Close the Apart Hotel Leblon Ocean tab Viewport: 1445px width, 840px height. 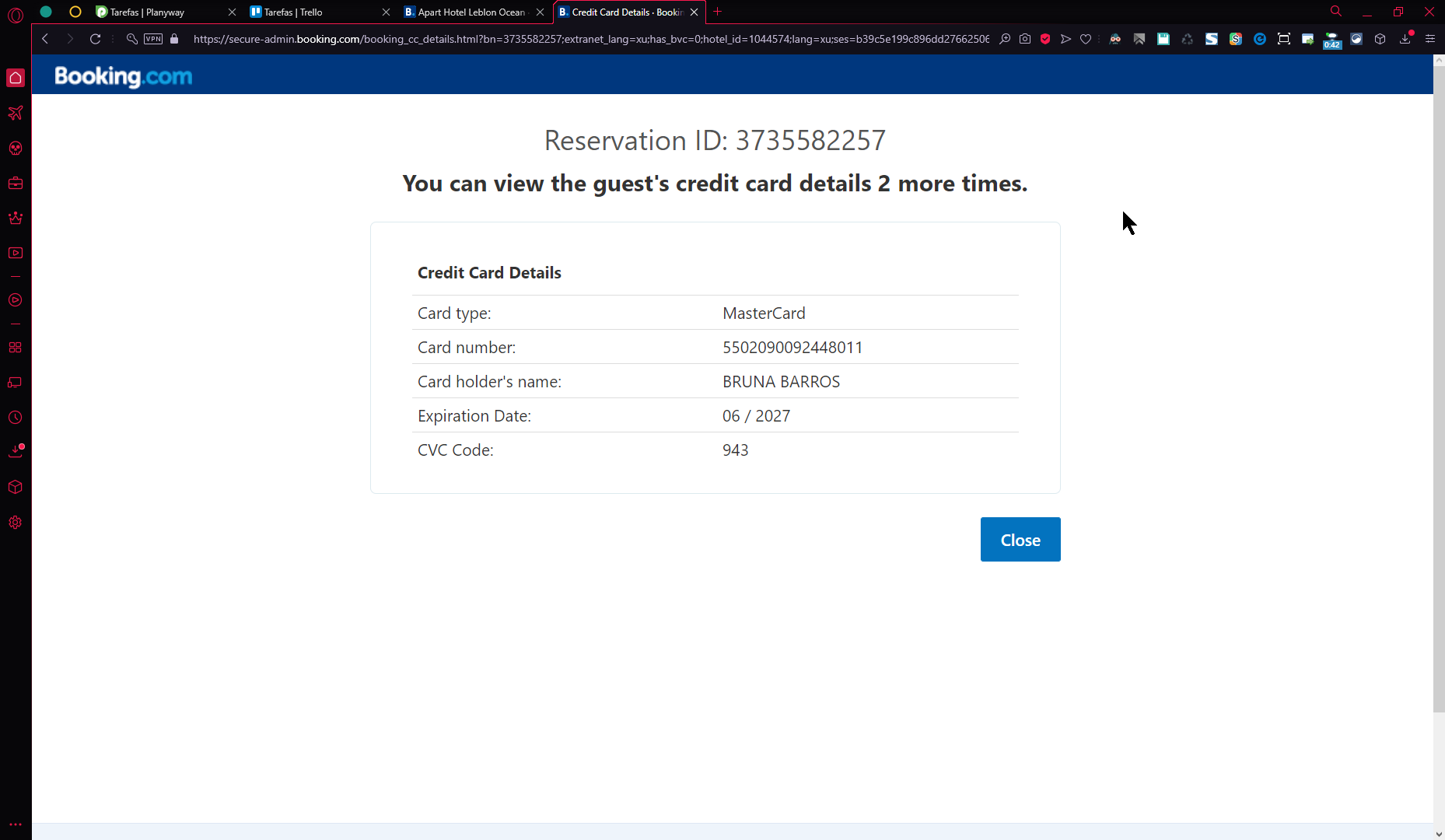(x=540, y=12)
